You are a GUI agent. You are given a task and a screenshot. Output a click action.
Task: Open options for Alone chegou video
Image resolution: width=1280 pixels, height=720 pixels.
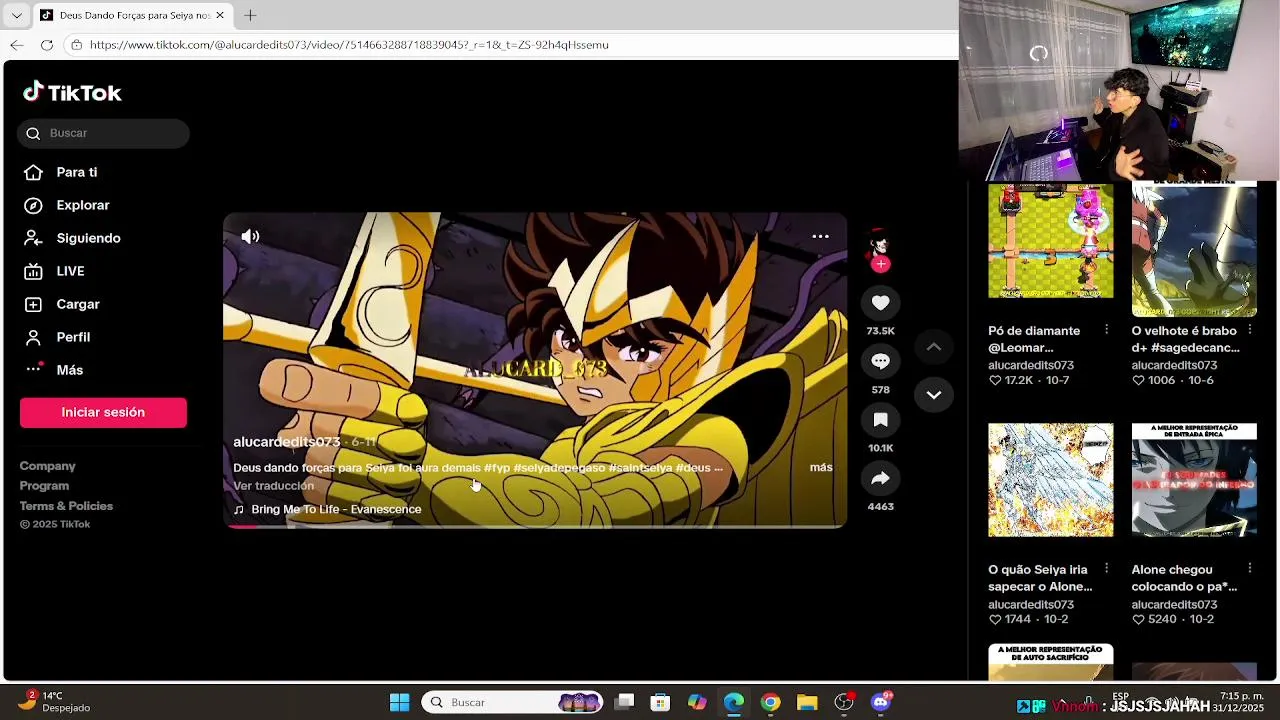[1249, 569]
